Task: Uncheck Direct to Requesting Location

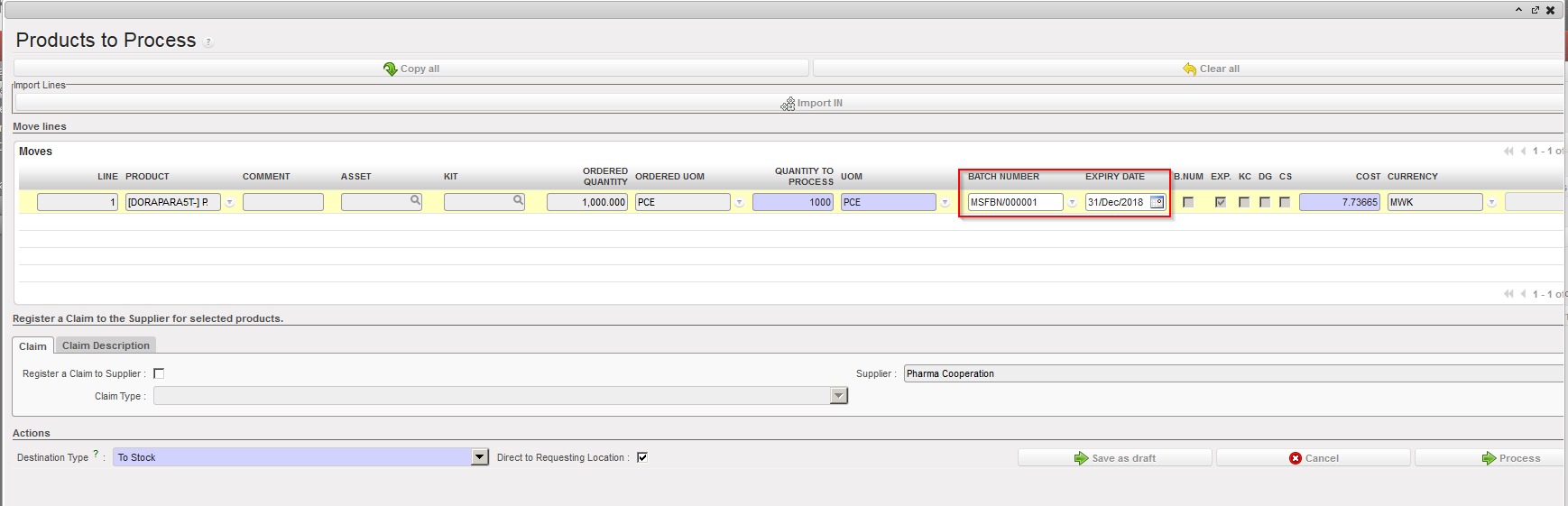Action: (642, 457)
